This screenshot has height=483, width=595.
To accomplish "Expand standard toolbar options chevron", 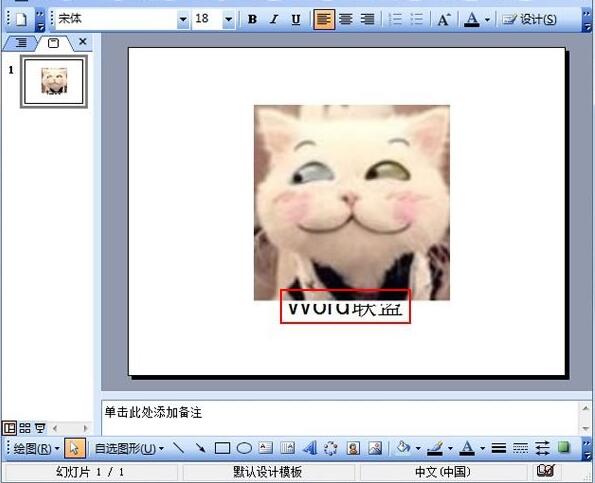I will pyautogui.click(x=40, y=20).
